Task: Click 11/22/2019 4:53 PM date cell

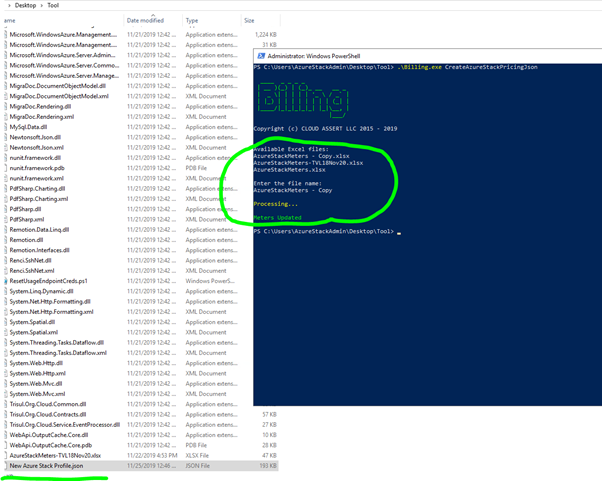Action: click(x=152, y=455)
